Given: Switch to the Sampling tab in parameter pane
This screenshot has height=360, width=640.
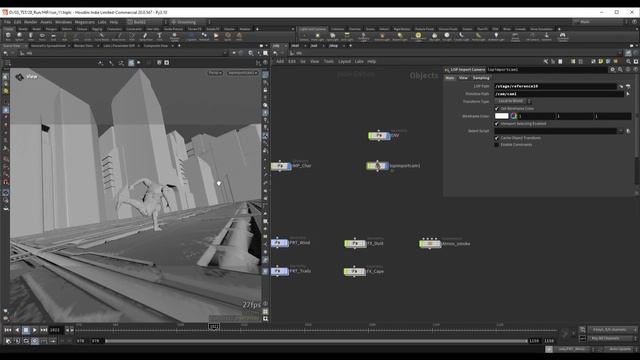Looking at the screenshot, I should [481, 78].
